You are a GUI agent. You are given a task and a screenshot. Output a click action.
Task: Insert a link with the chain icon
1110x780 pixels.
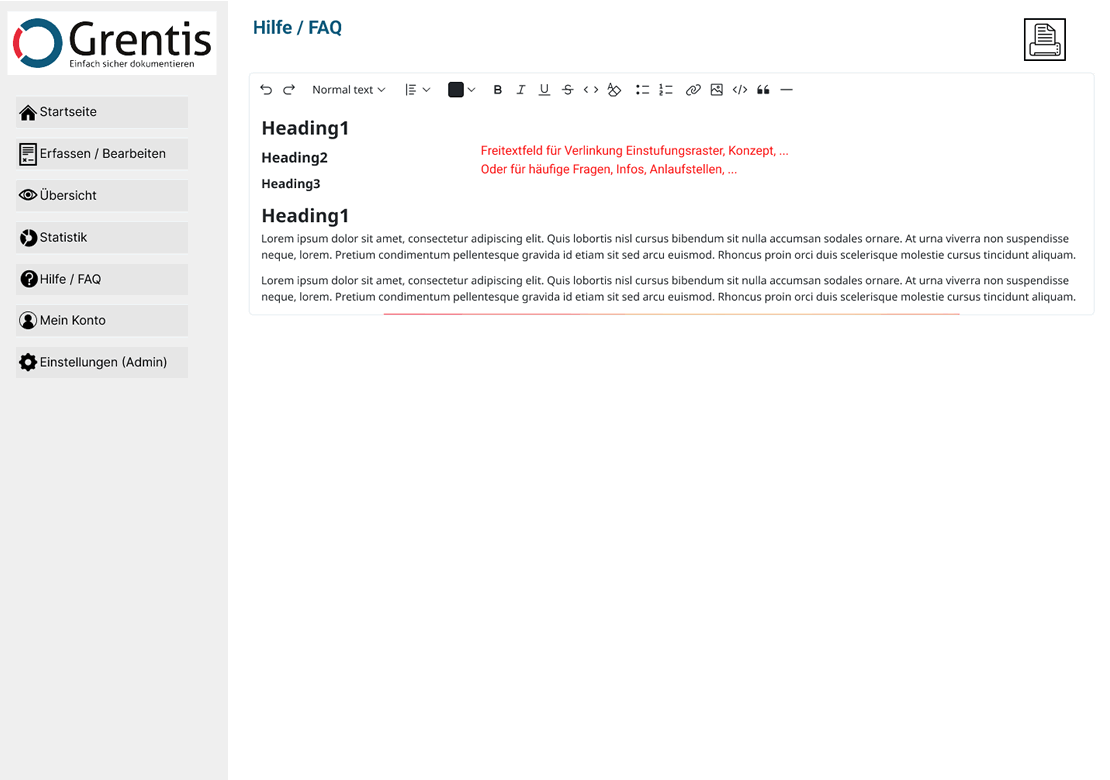[x=693, y=90]
